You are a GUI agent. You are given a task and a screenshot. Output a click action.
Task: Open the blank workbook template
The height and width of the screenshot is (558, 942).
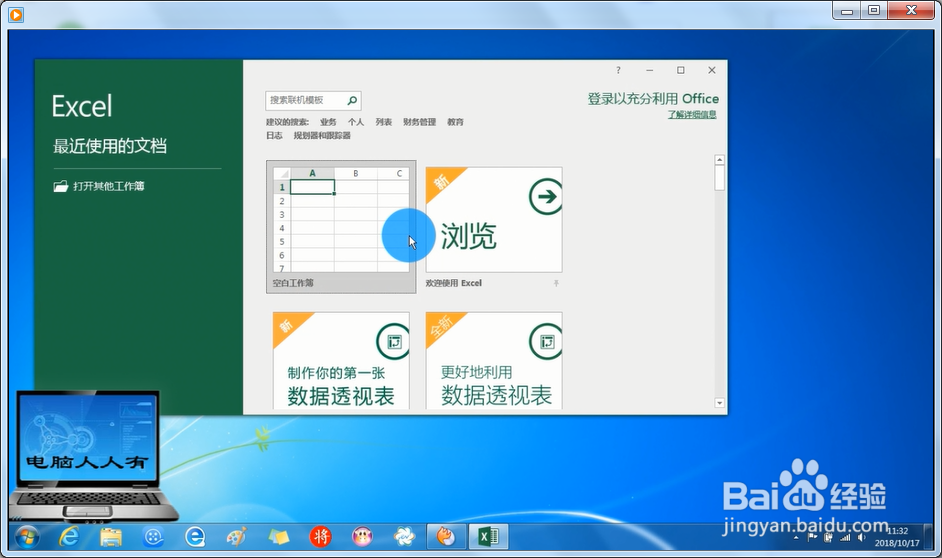341,226
